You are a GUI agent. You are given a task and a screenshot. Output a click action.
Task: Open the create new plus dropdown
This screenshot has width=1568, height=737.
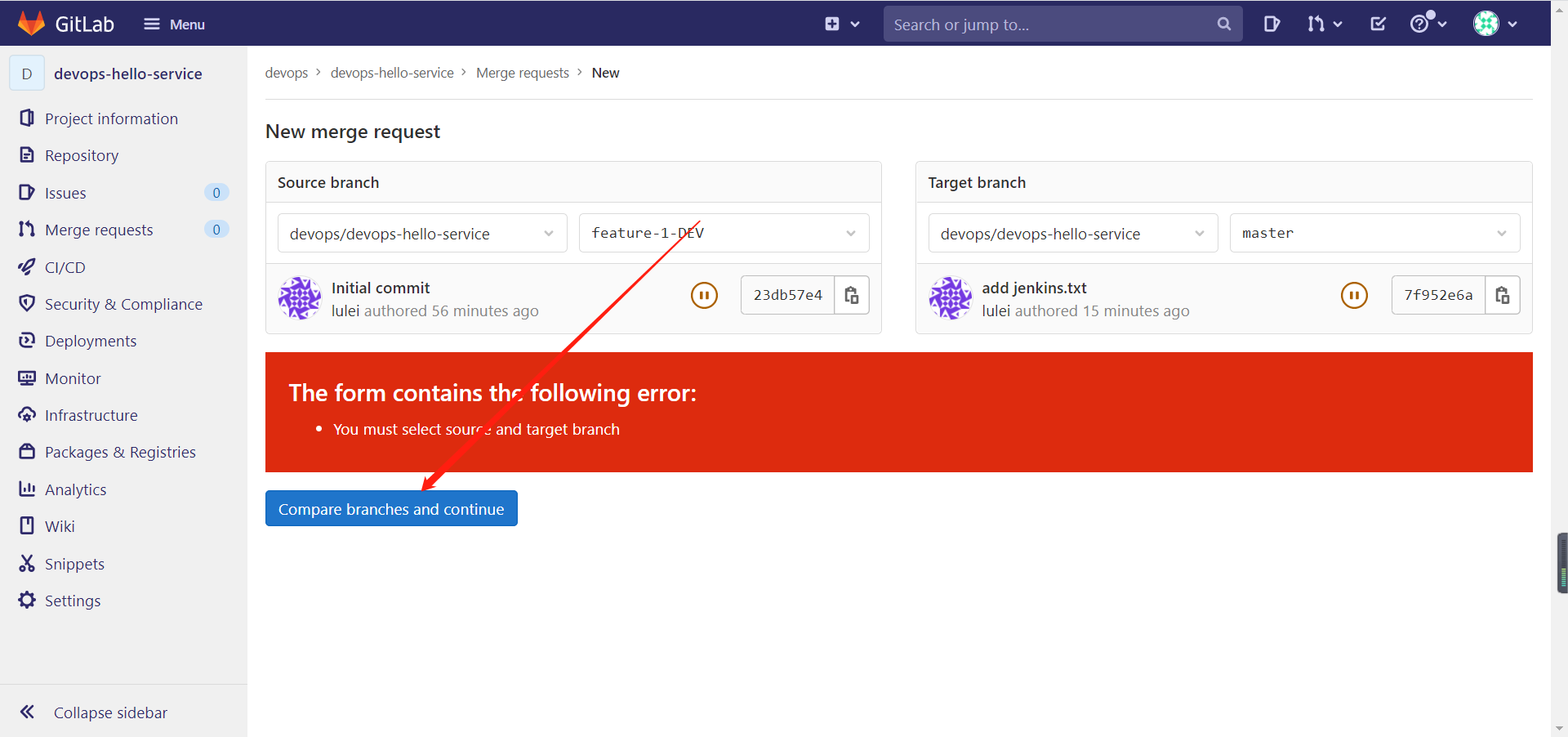pyautogui.click(x=842, y=25)
